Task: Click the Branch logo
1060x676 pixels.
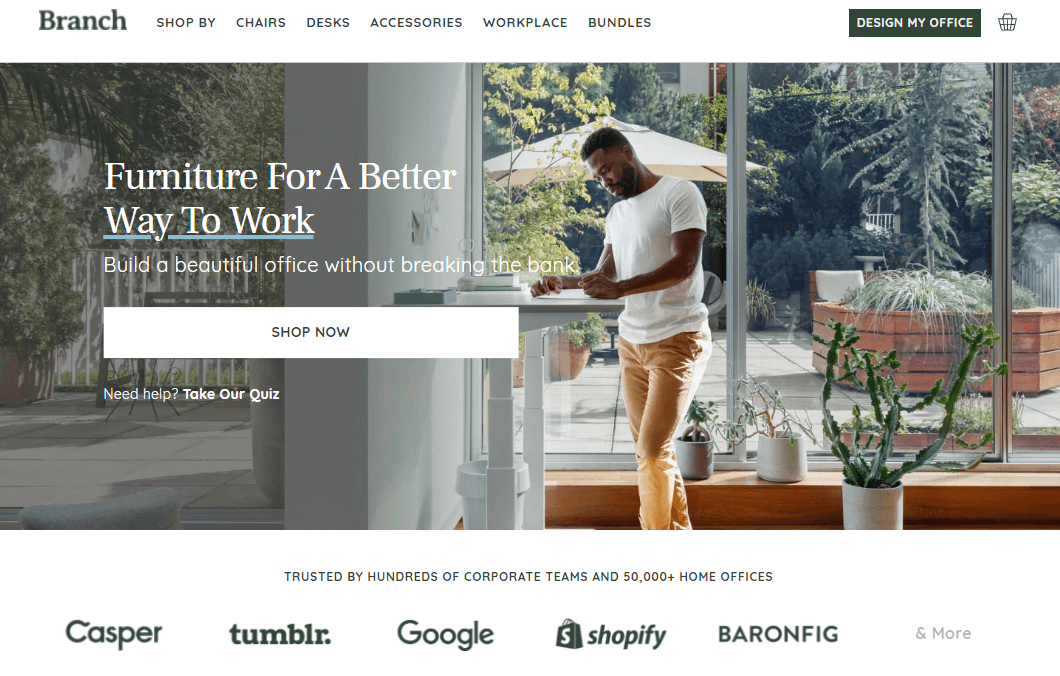Action: 82,21
